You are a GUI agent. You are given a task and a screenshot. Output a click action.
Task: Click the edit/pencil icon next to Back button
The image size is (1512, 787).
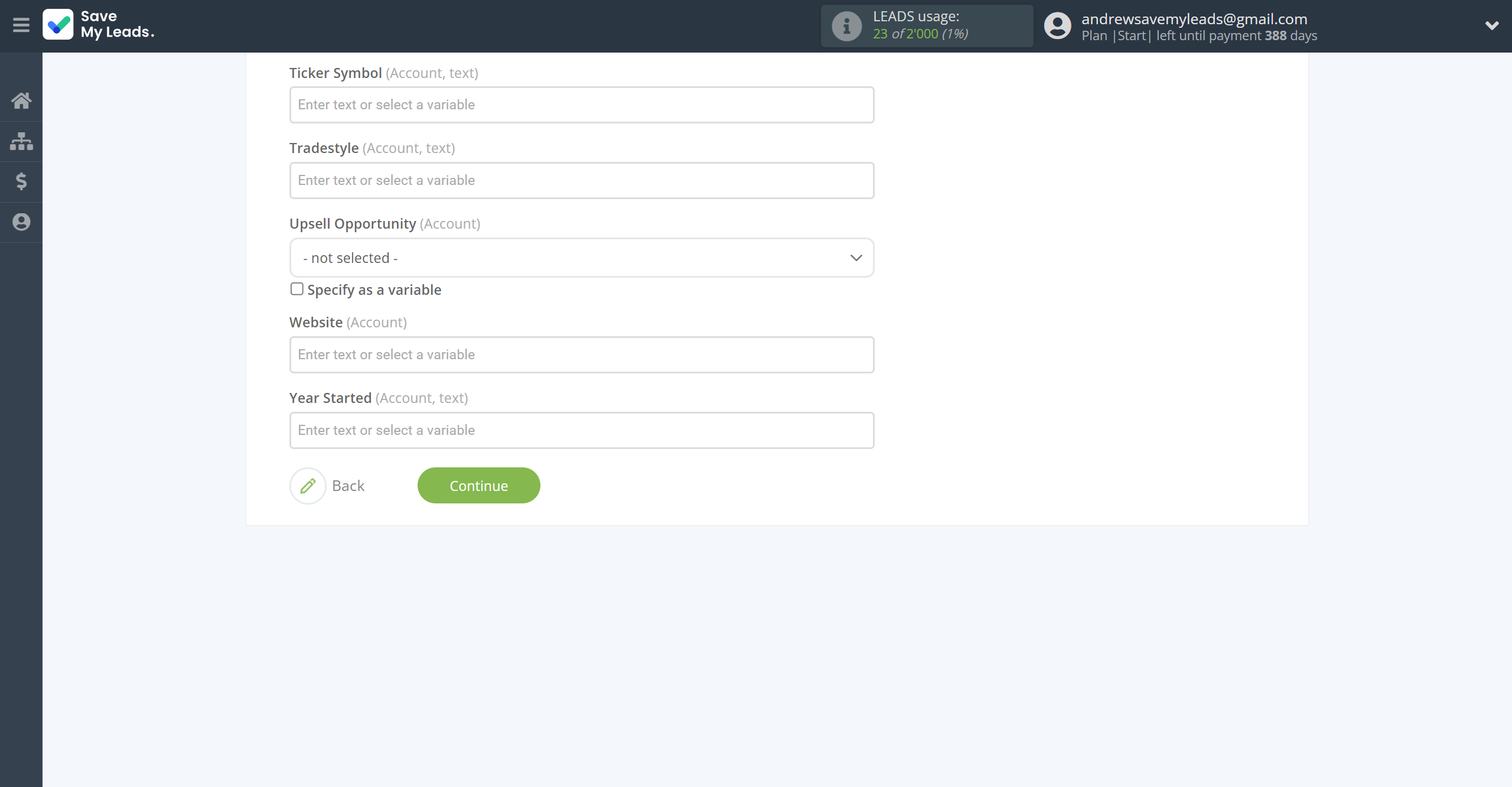point(307,486)
